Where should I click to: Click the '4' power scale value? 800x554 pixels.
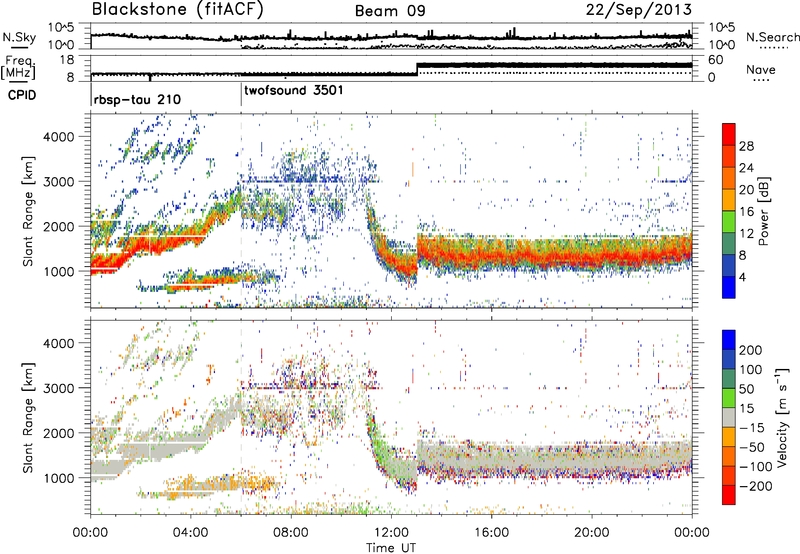(742, 278)
